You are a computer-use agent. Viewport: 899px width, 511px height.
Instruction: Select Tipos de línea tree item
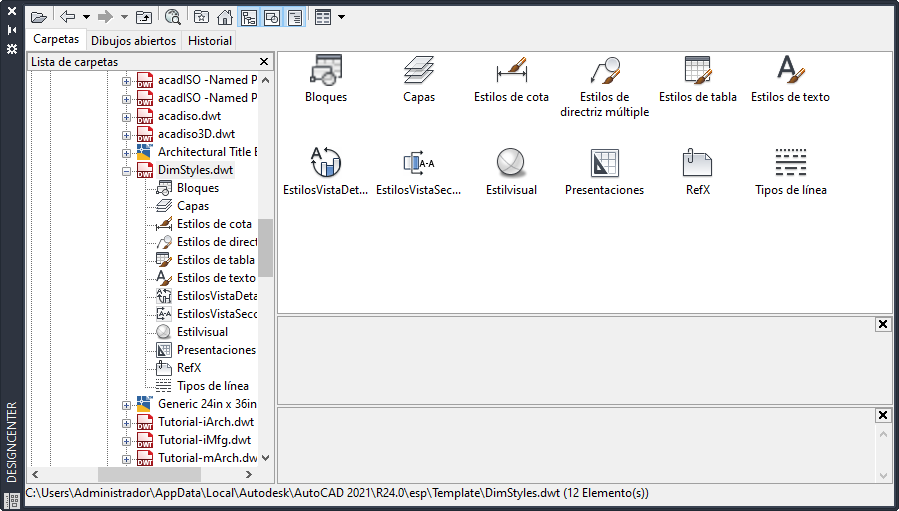[x=213, y=386]
